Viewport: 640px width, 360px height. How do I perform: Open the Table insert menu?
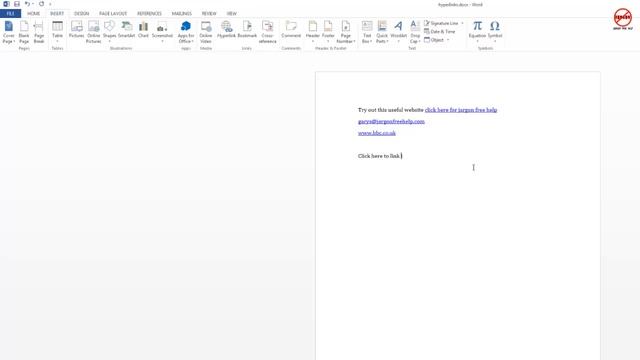(x=58, y=32)
